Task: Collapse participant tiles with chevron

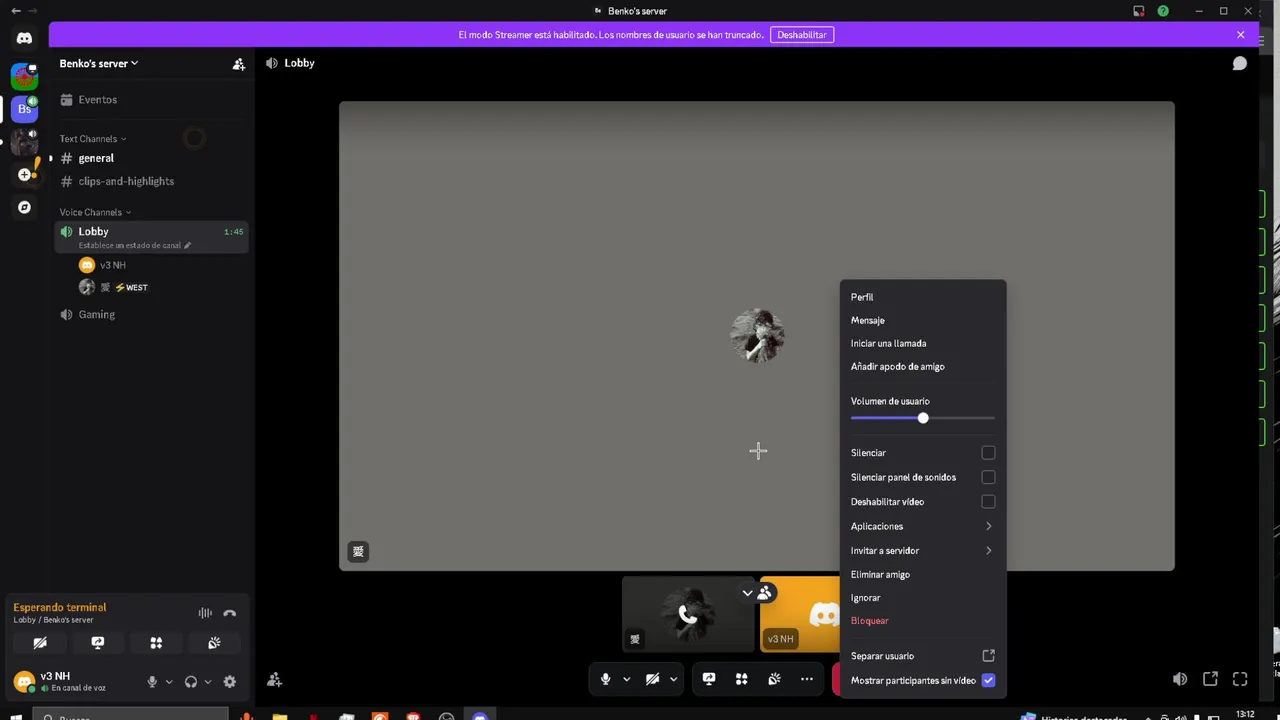Action: (x=747, y=593)
